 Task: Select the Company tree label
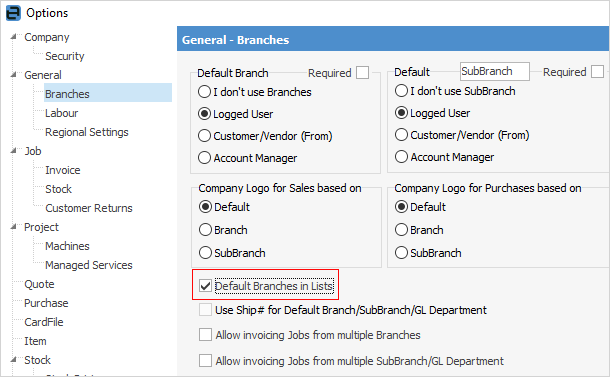pos(47,37)
